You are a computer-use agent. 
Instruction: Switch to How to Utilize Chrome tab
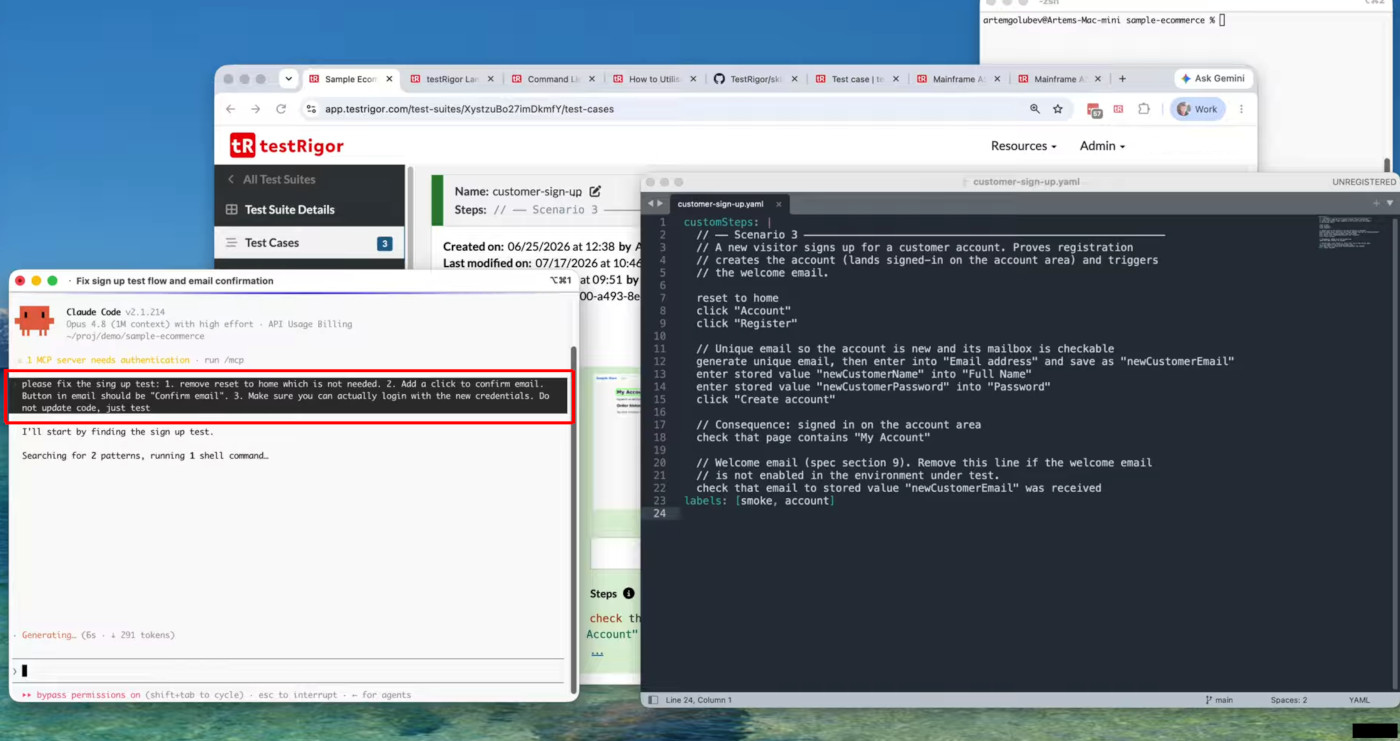point(654,79)
